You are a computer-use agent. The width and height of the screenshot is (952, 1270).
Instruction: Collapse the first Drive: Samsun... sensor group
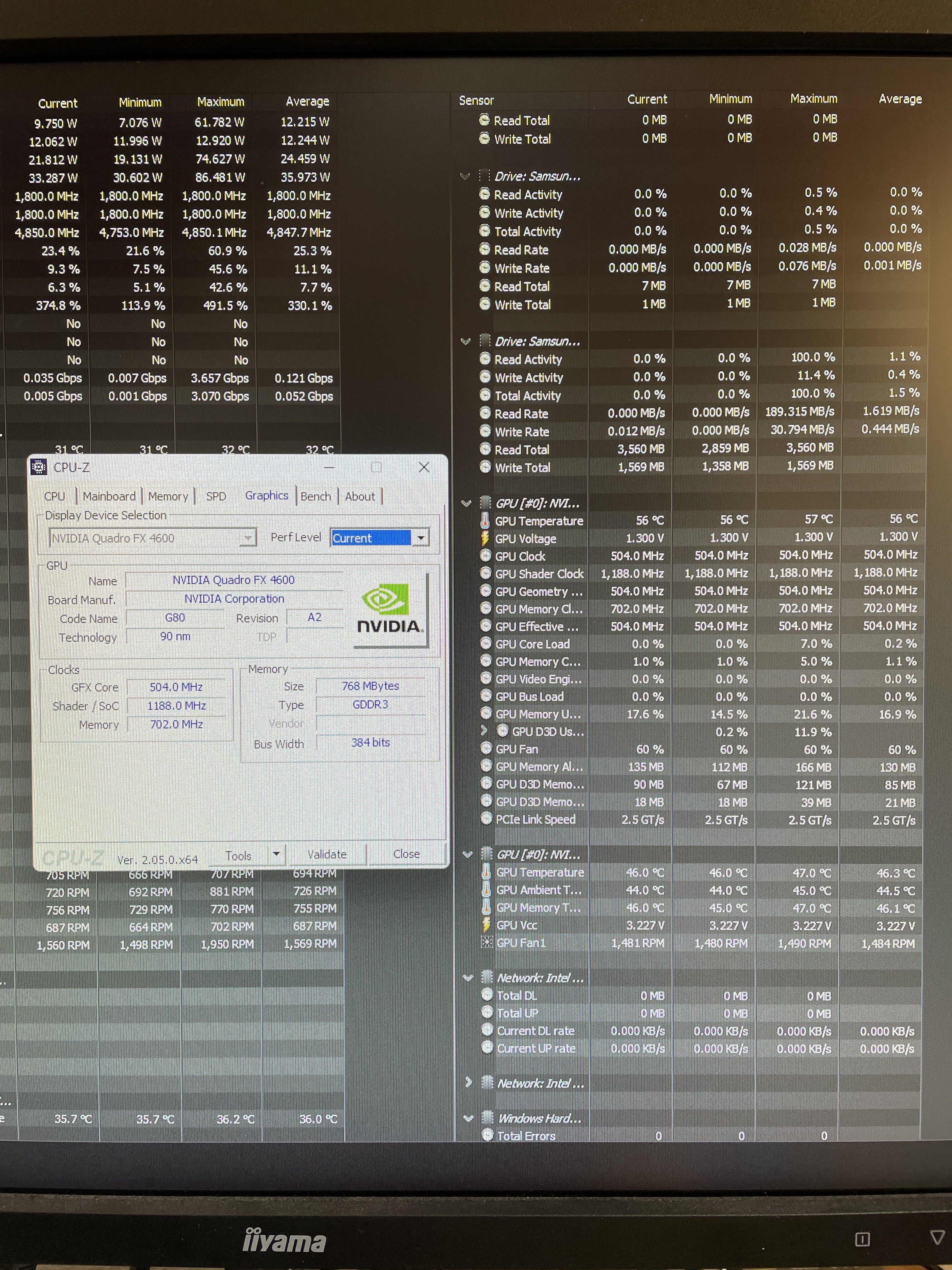(465, 176)
